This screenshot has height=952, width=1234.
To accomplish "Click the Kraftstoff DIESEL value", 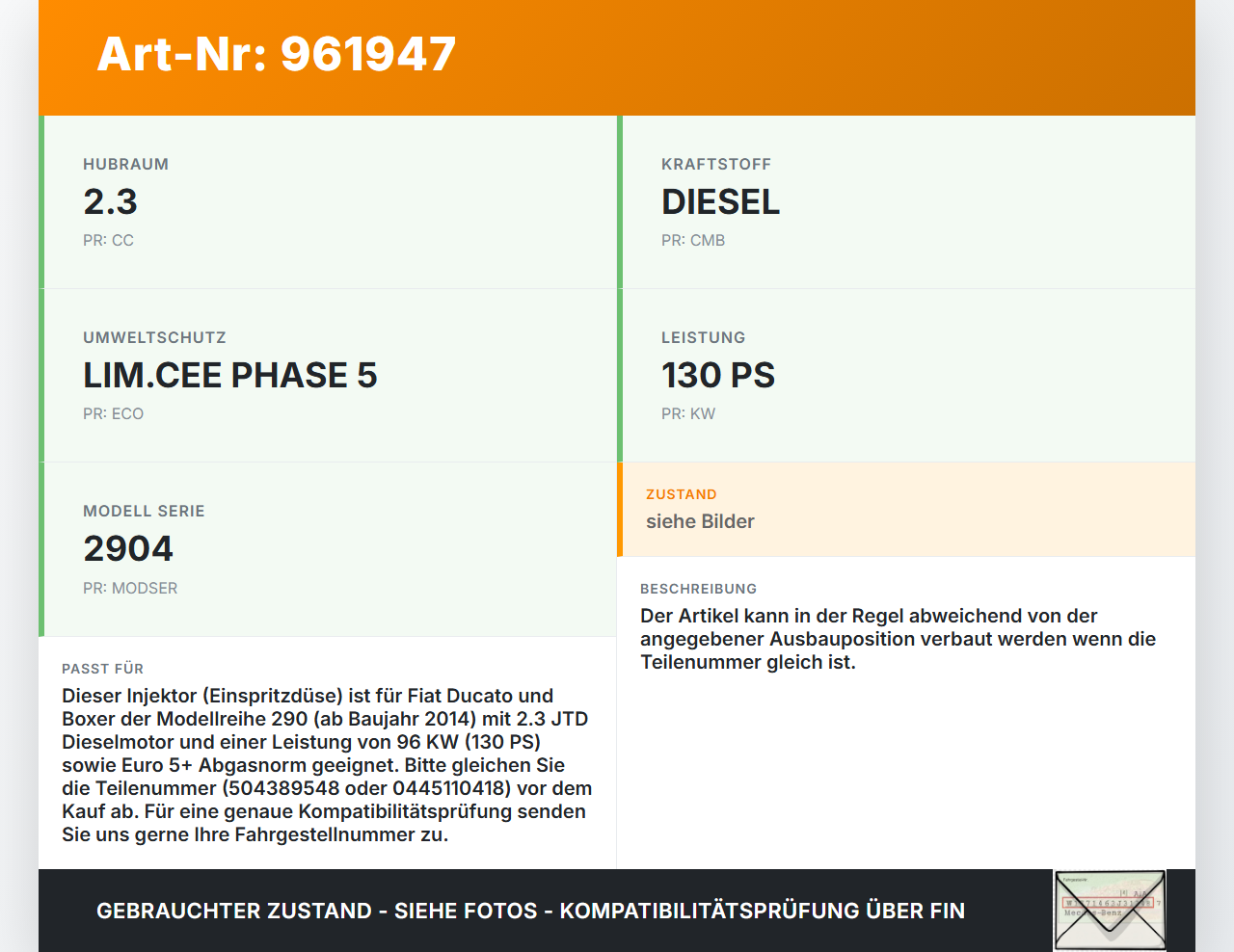I will [x=720, y=202].
